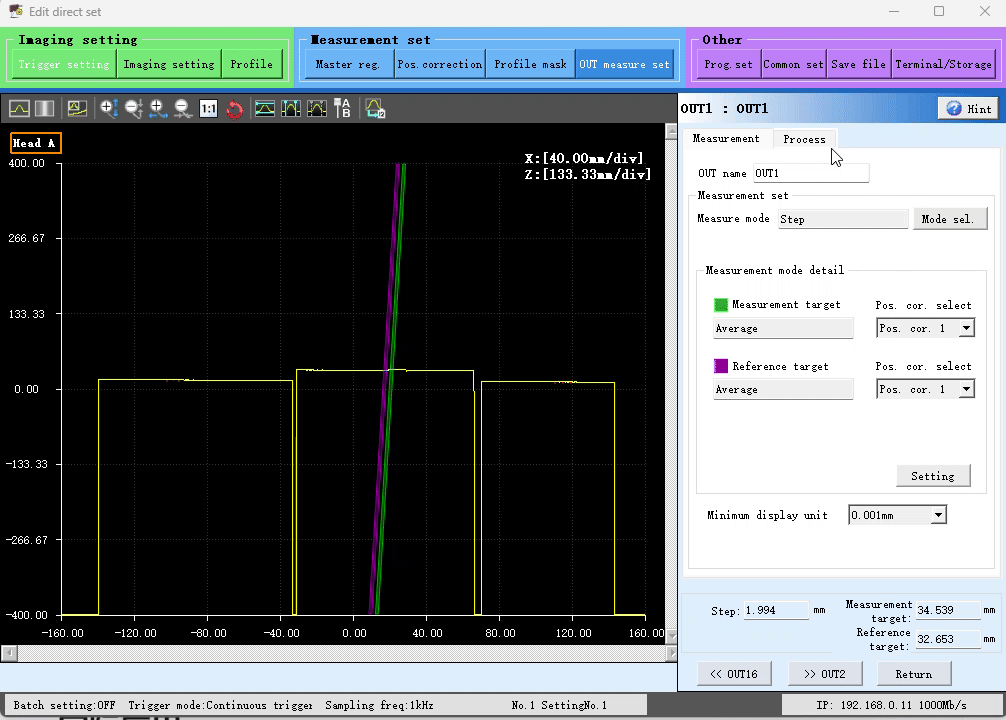Click the Mode sel. button
Viewport: 1006px width, 720px height.
coord(950,219)
